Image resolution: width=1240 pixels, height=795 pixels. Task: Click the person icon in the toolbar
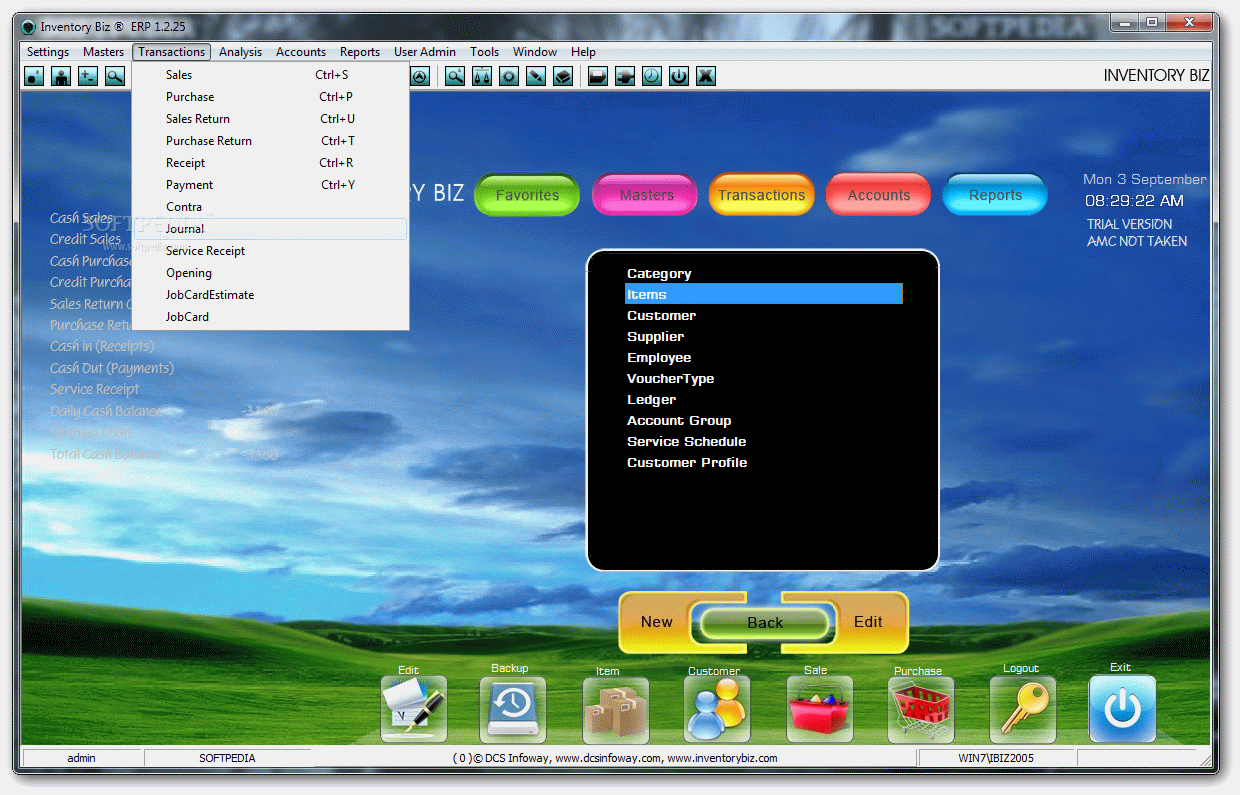pos(61,76)
